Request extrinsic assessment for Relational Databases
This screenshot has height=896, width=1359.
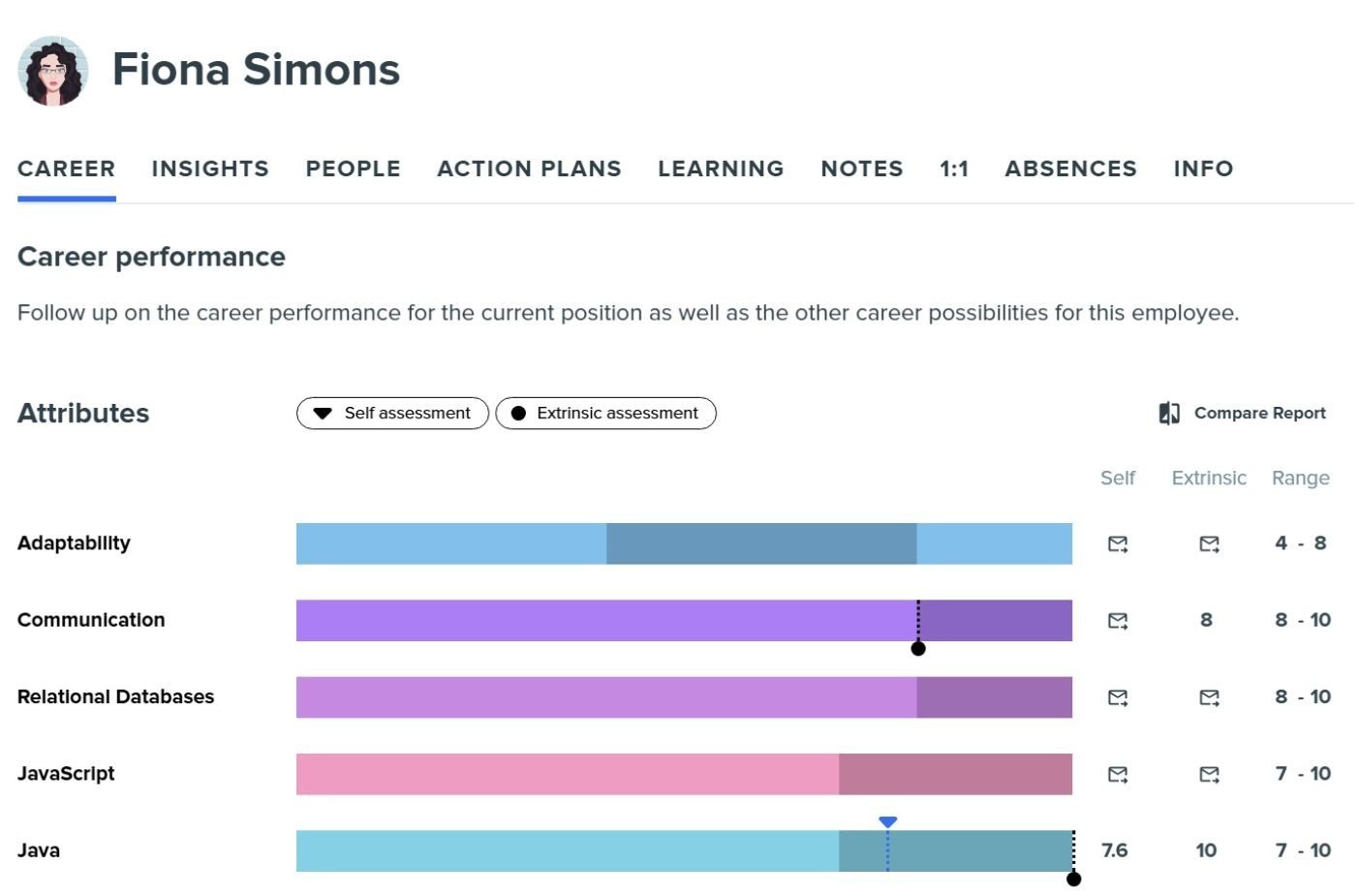coord(1208,696)
